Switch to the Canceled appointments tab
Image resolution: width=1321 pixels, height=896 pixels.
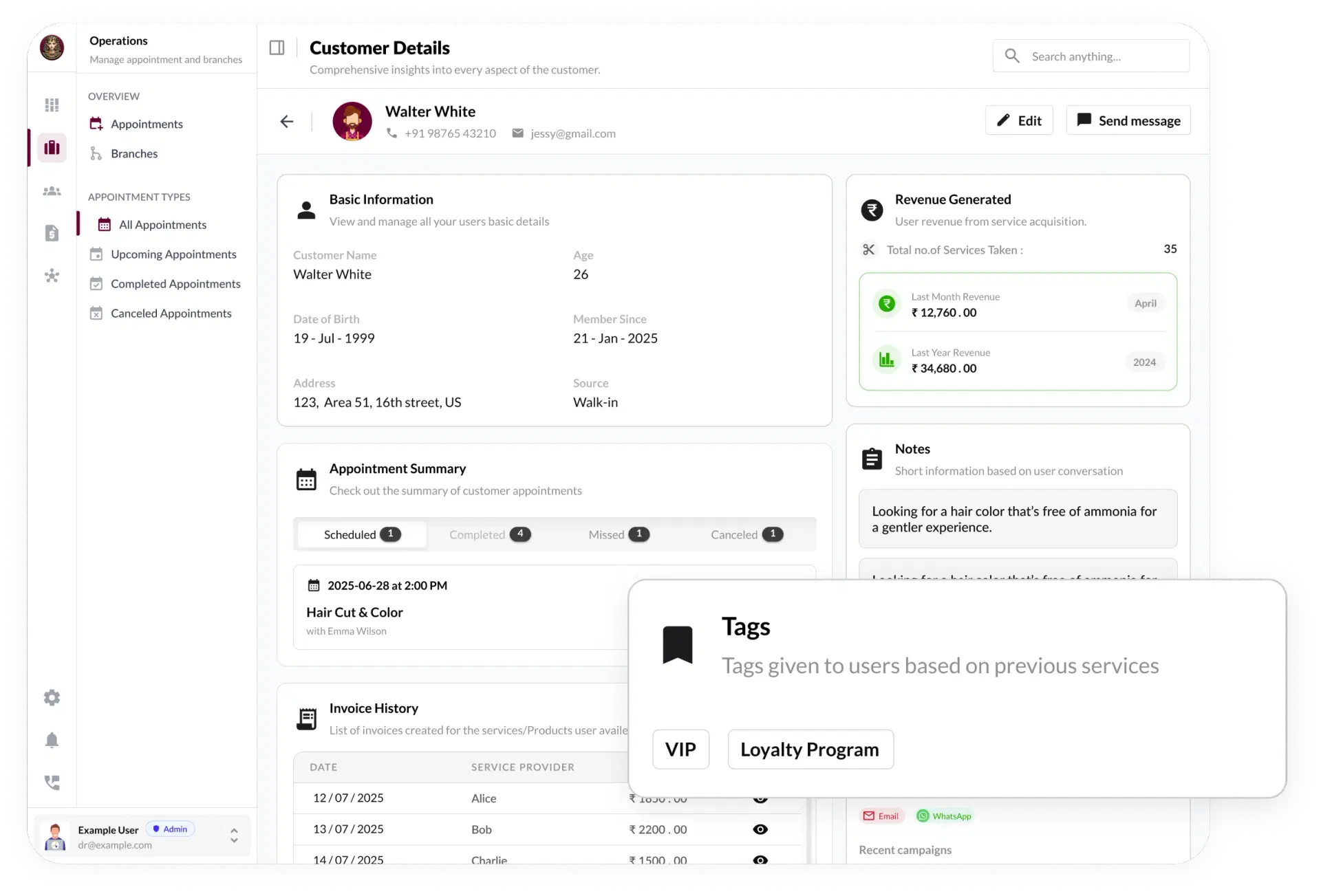tap(747, 534)
